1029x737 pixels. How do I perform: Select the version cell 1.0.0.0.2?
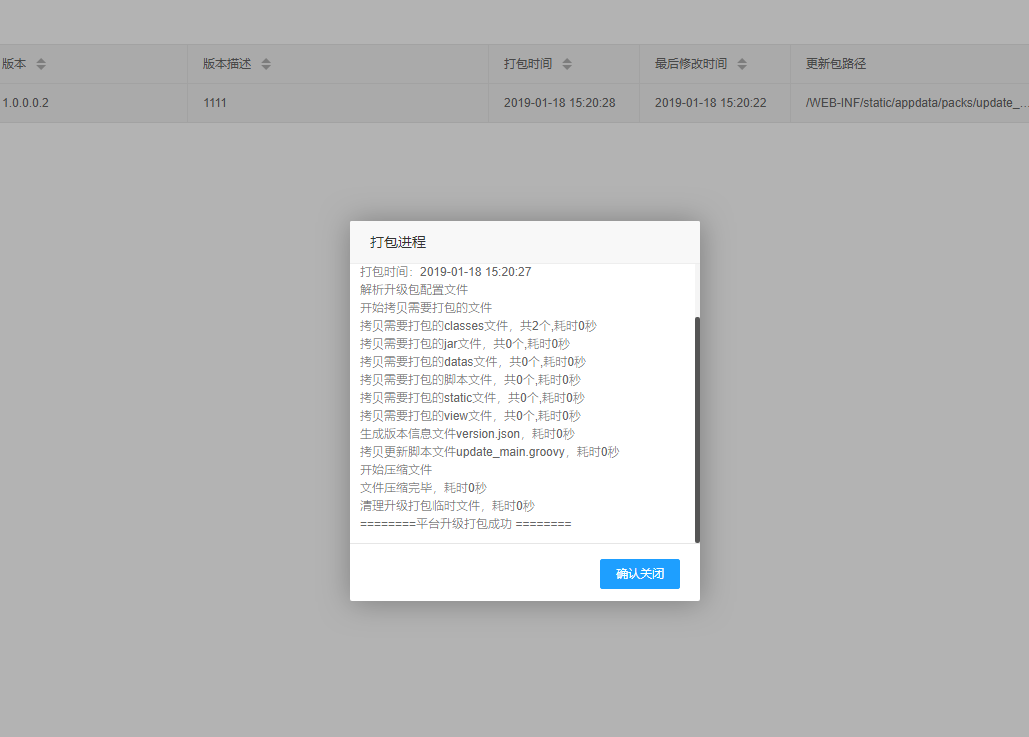pyautogui.click(x=26, y=103)
